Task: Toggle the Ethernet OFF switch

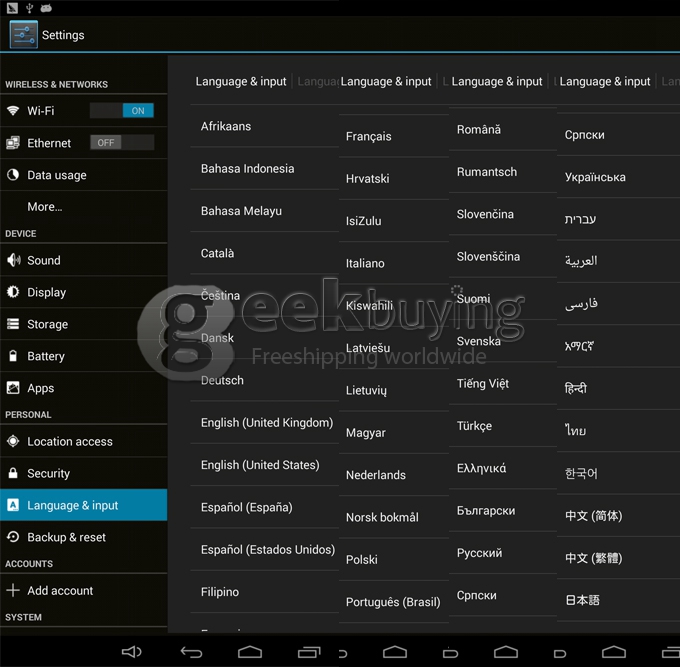Action: click(x=122, y=143)
